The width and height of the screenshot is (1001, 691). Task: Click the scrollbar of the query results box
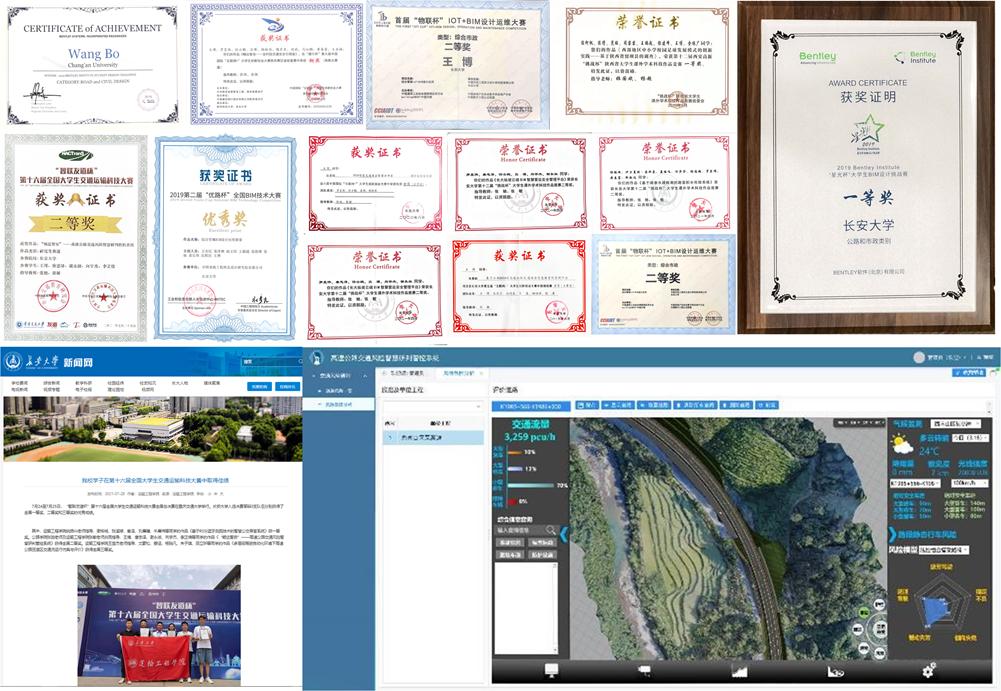pyautogui.click(x=555, y=607)
